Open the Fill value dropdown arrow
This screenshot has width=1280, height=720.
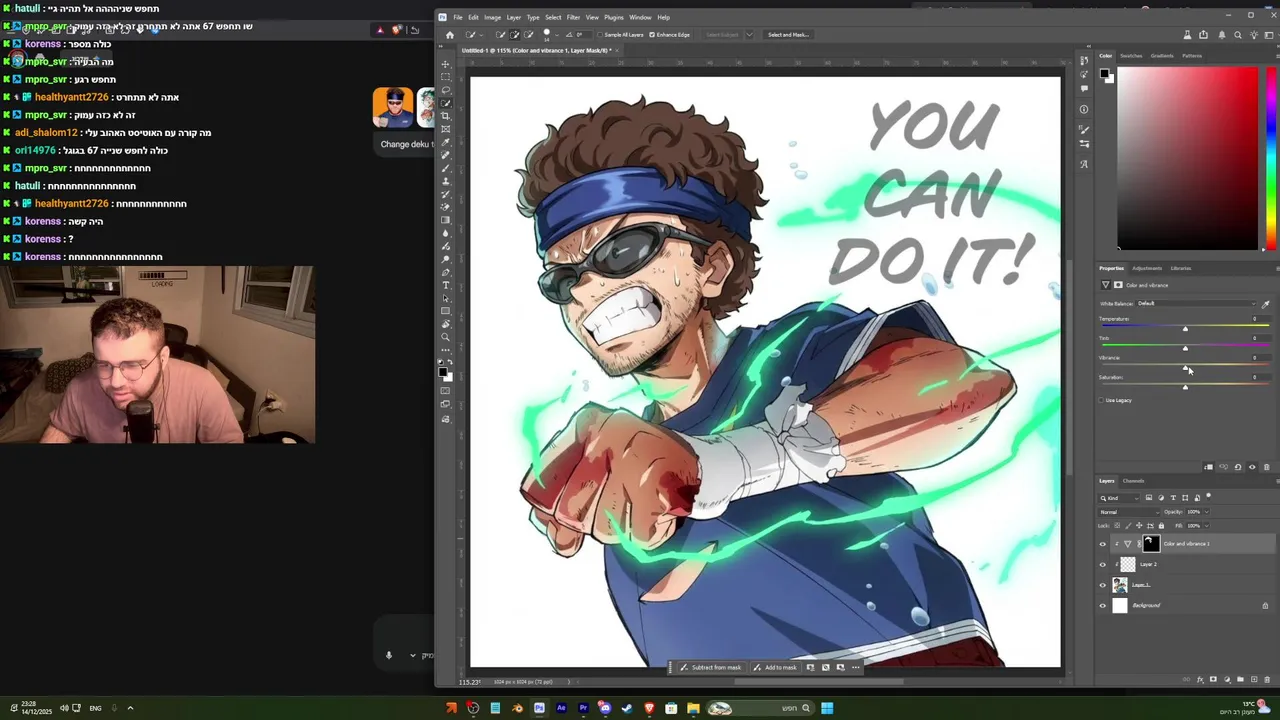pyautogui.click(x=1207, y=526)
